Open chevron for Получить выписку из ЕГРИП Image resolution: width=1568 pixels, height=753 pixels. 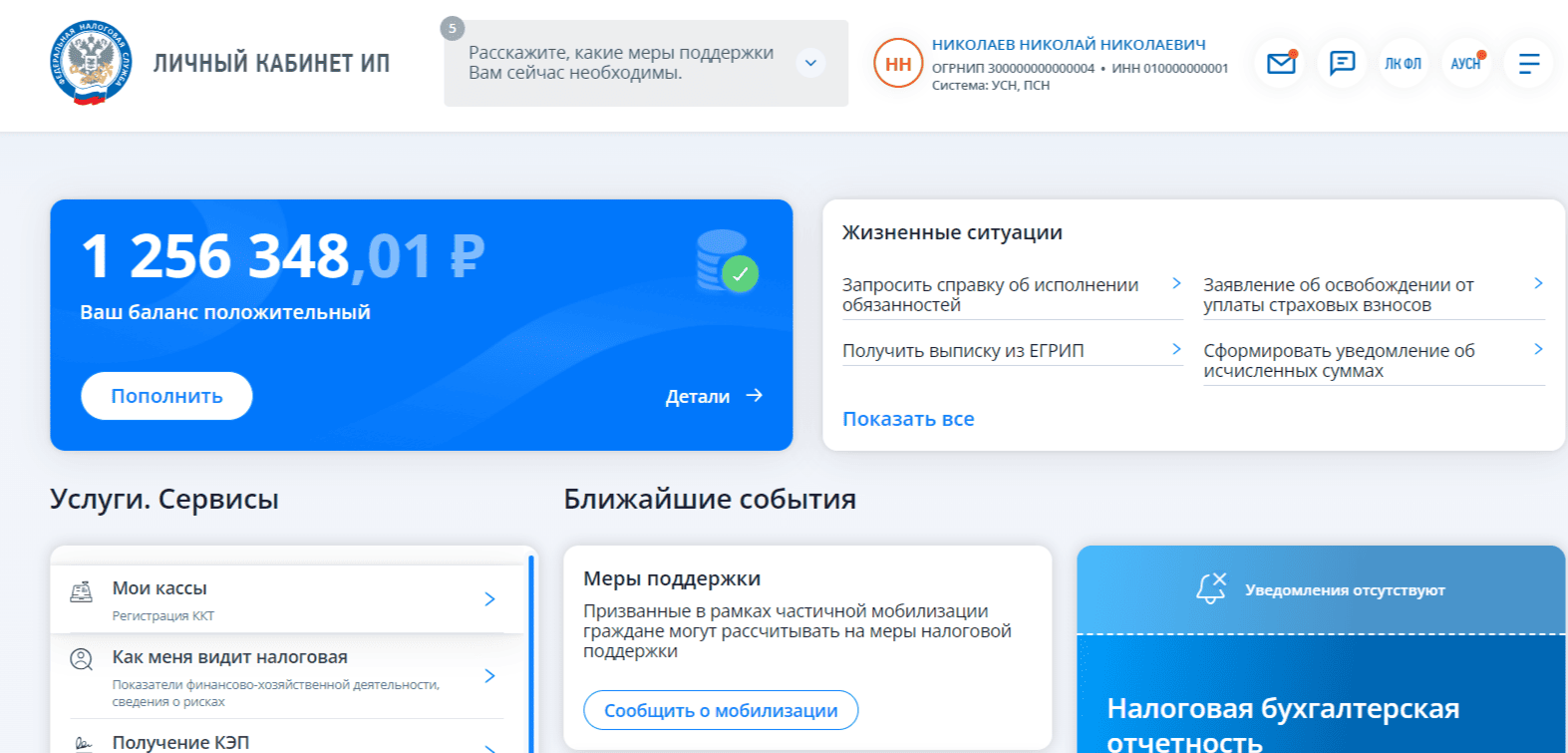point(1176,349)
